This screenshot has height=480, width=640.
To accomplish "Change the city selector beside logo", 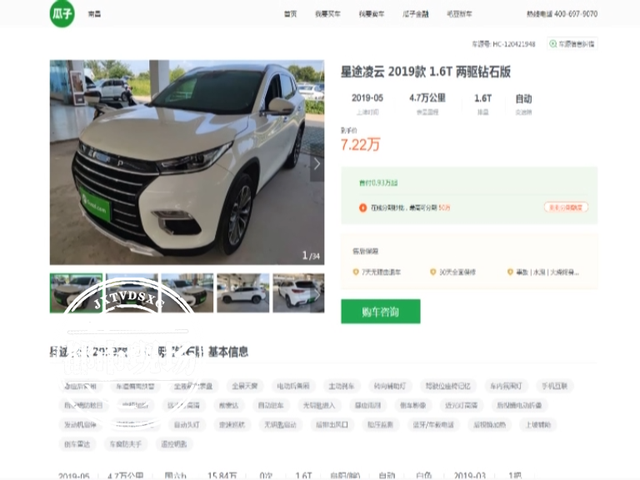I will coord(94,14).
